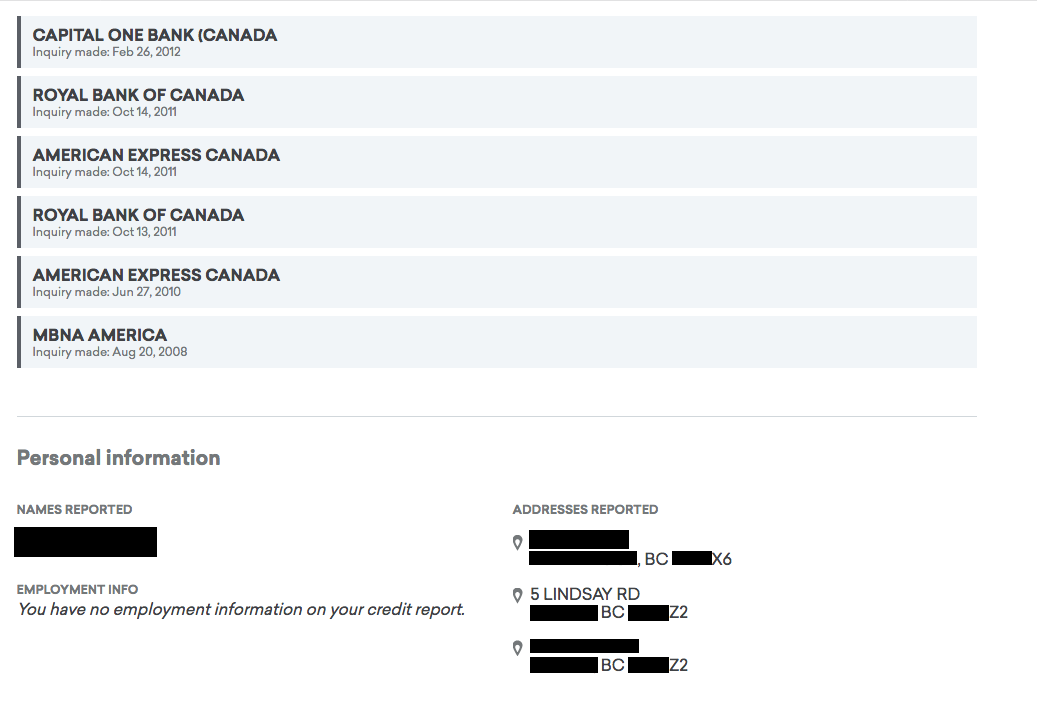Select the MBNA AMERICA inquiry row
Viewport: 1037px width, 720px height.
point(497,342)
